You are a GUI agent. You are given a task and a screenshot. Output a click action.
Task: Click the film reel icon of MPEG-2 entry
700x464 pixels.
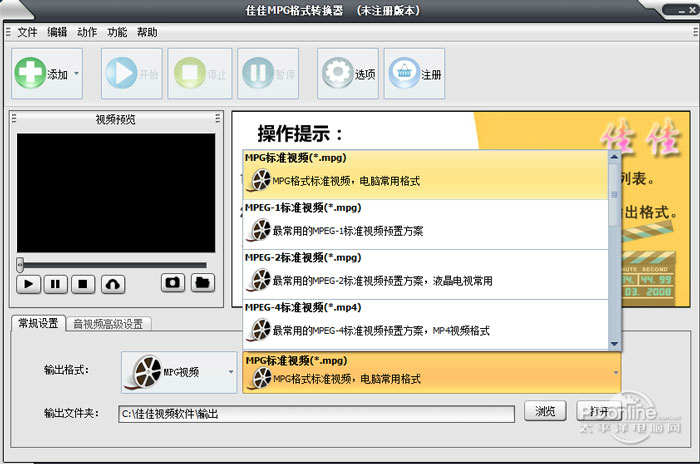(260, 280)
